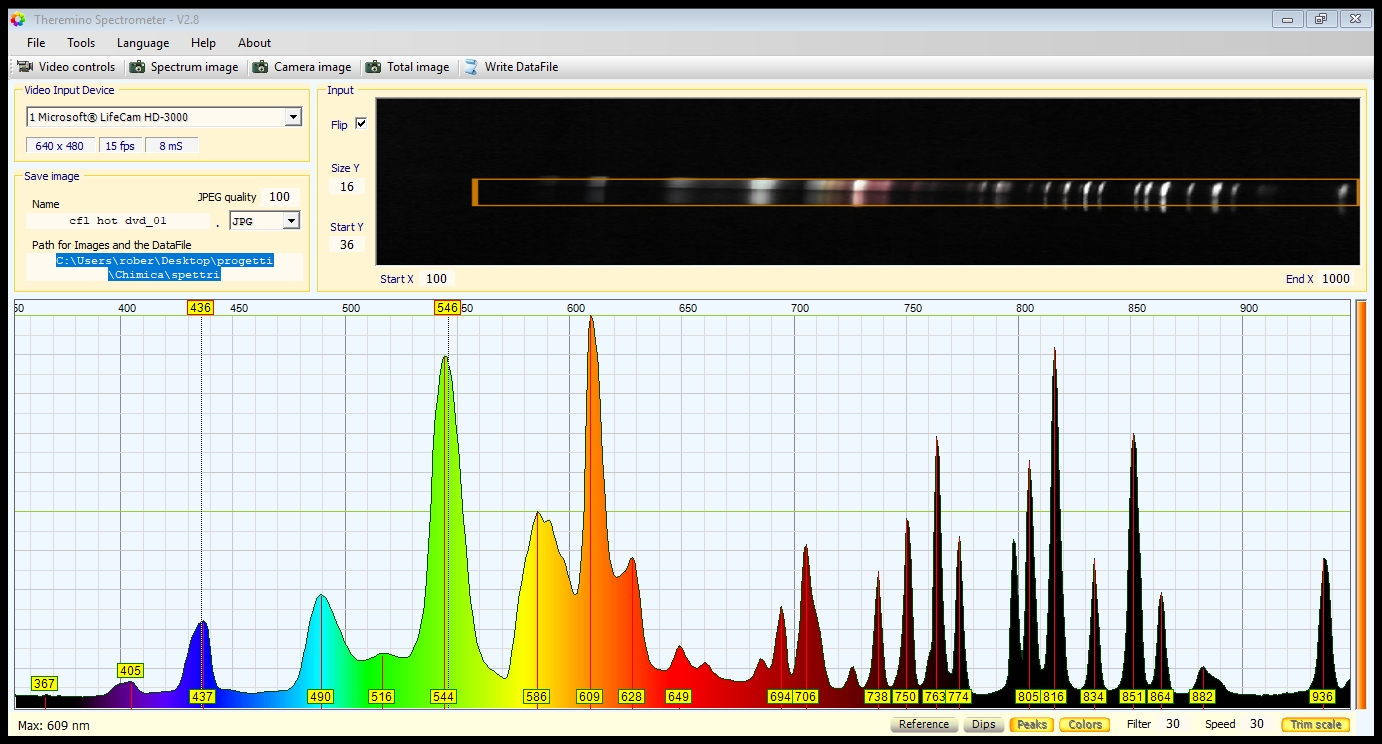Expand the Video Input Device dropdown

292,117
